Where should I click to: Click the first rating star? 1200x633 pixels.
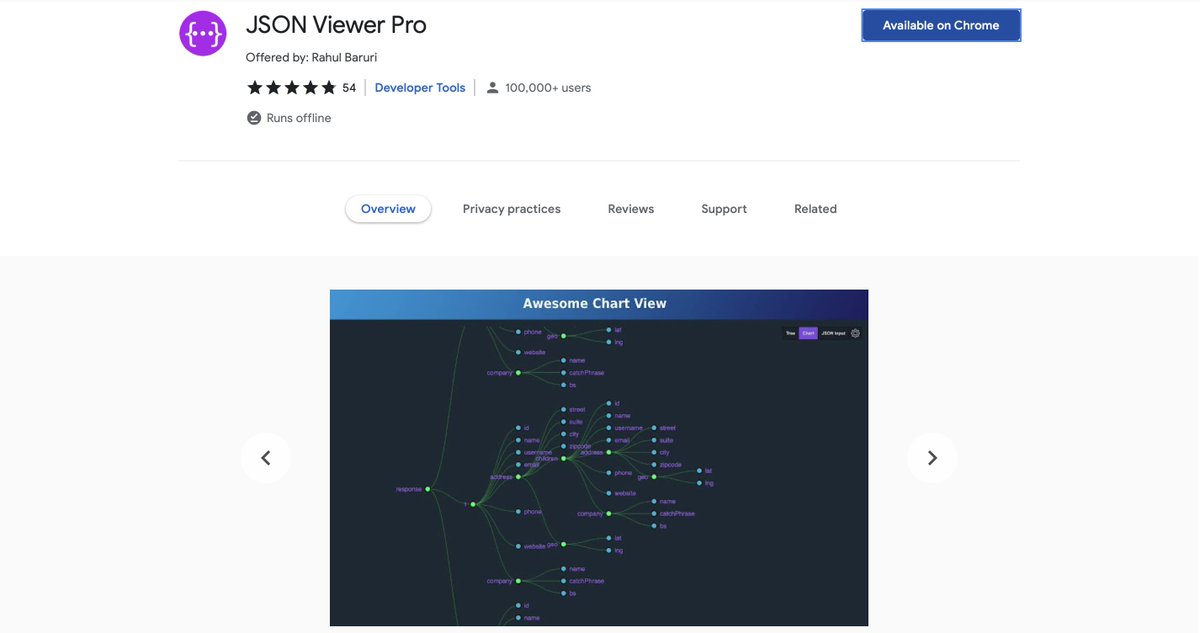[x=254, y=87]
